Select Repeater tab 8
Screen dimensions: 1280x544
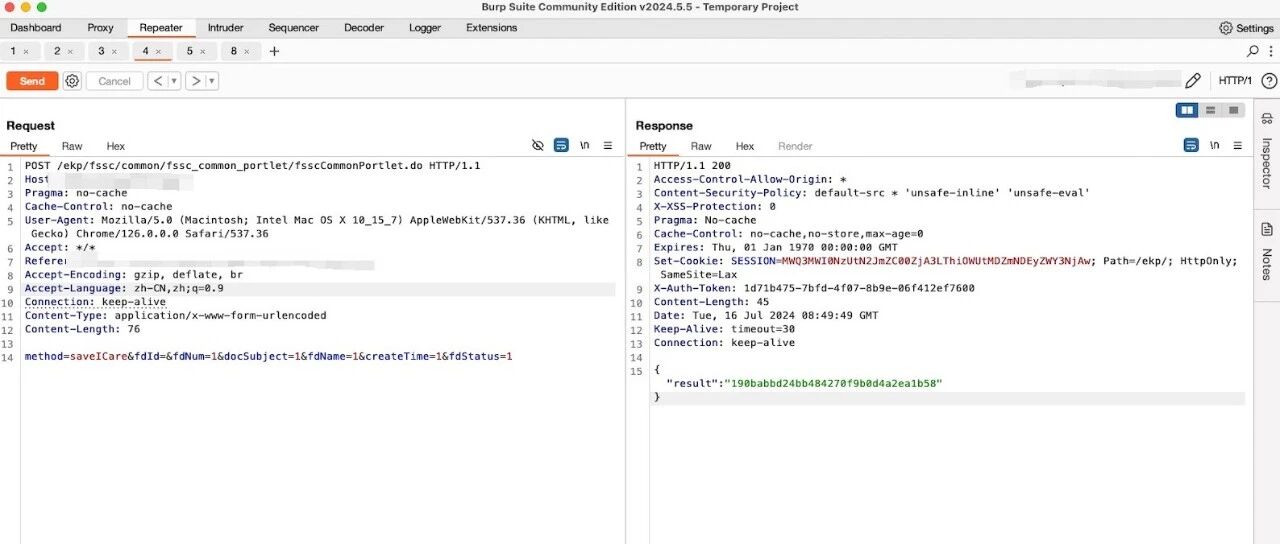click(x=234, y=51)
